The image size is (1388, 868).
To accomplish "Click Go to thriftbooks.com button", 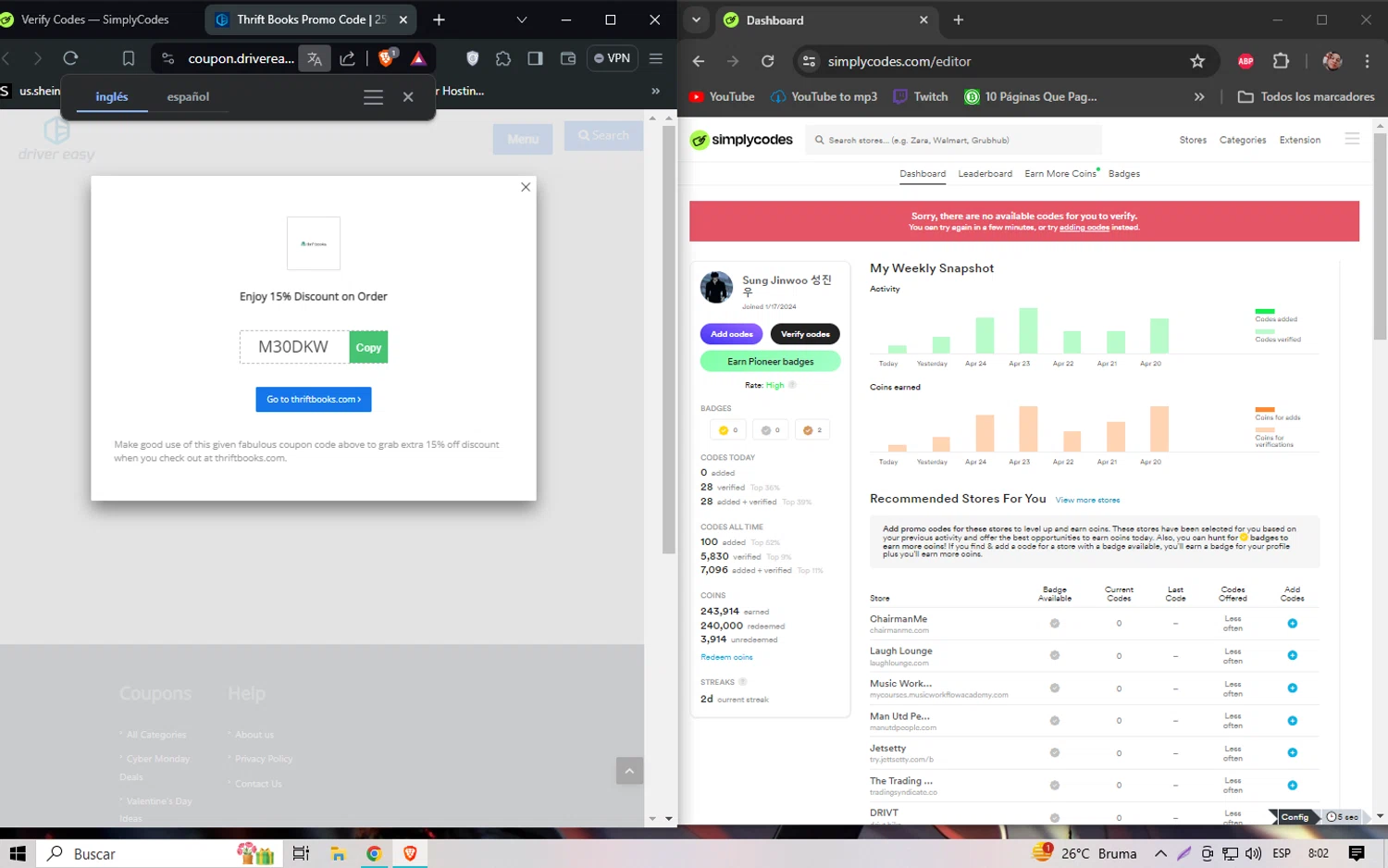I will (314, 399).
